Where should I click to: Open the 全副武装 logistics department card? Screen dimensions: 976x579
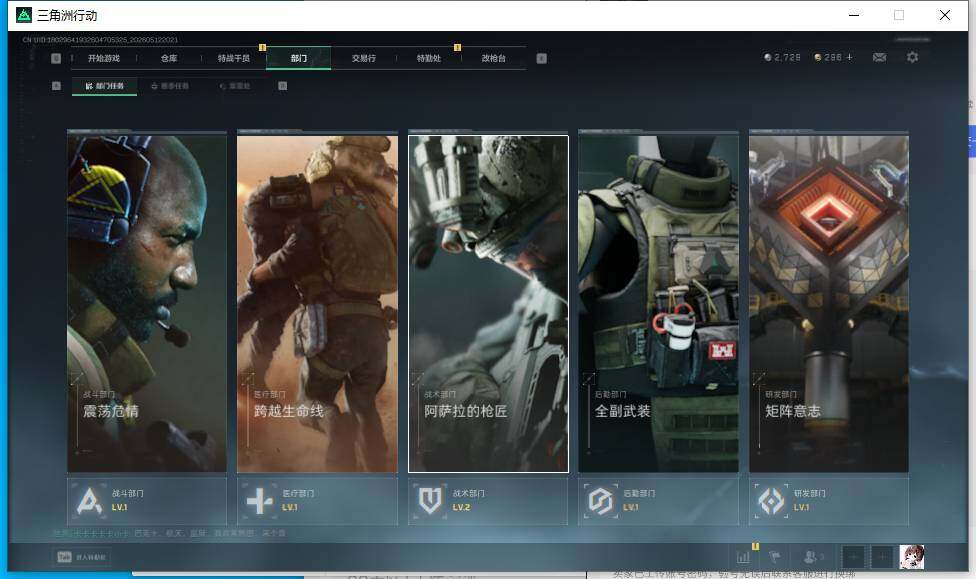pos(659,303)
